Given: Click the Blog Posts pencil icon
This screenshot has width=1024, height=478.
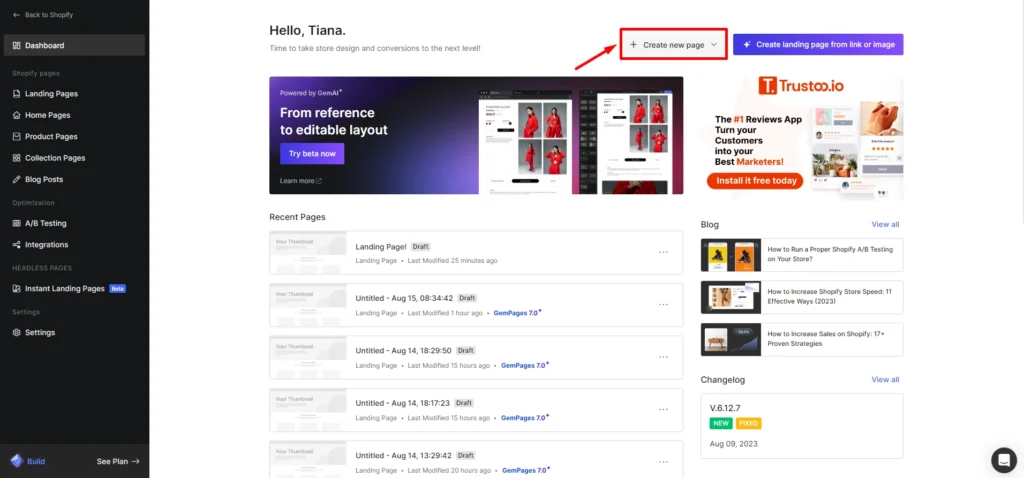Looking at the screenshot, I should (x=16, y=179).
